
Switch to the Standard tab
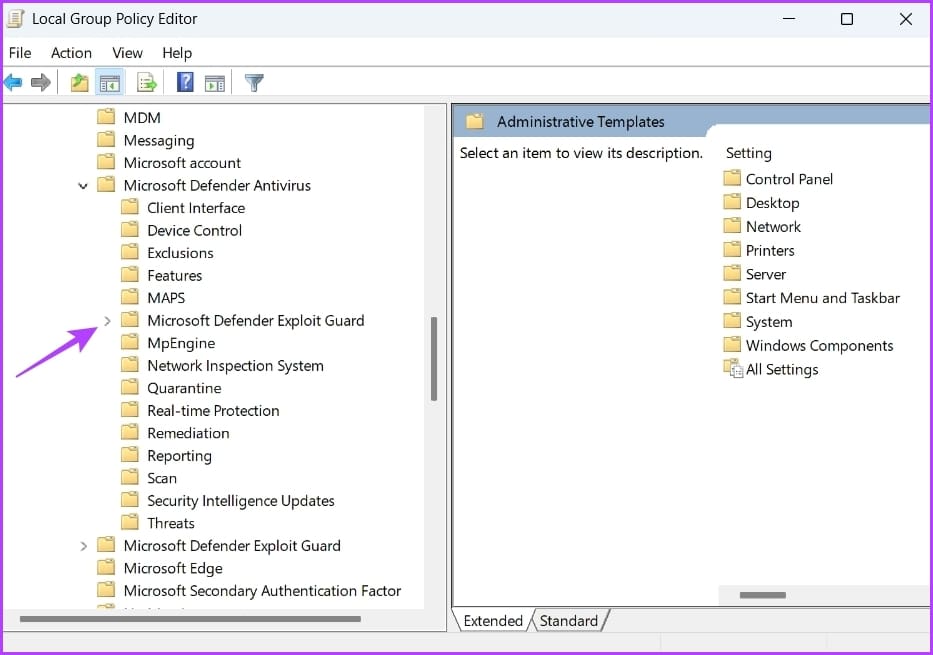[x=568, y=620]
